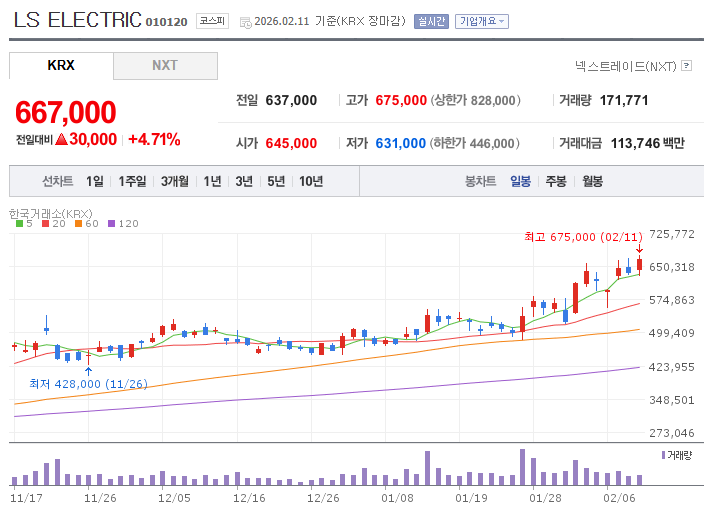Viewport: 704px width, 512px height.
Task: Show the 3개월 line chart
Action: pyautogui.click(x=175, y=181)
